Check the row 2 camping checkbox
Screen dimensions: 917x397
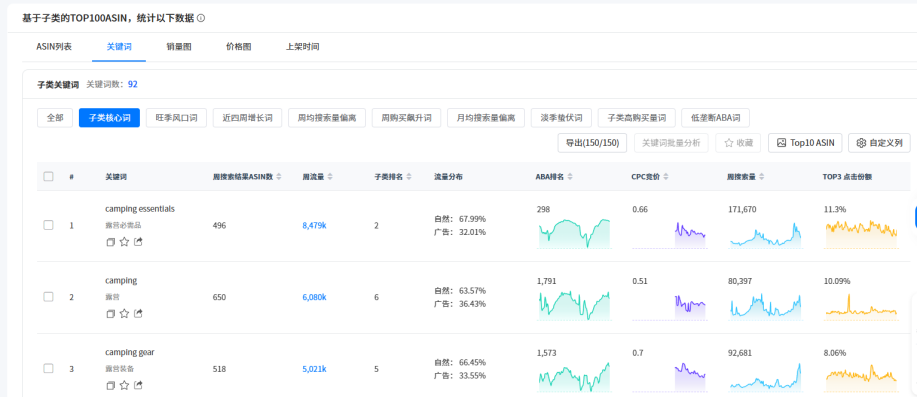[x=49, y=297]
